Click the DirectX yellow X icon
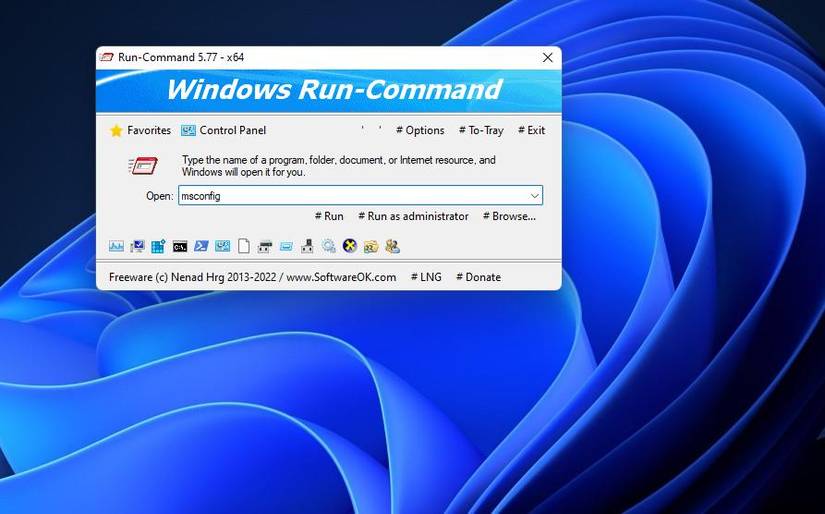 pos(350,246)
